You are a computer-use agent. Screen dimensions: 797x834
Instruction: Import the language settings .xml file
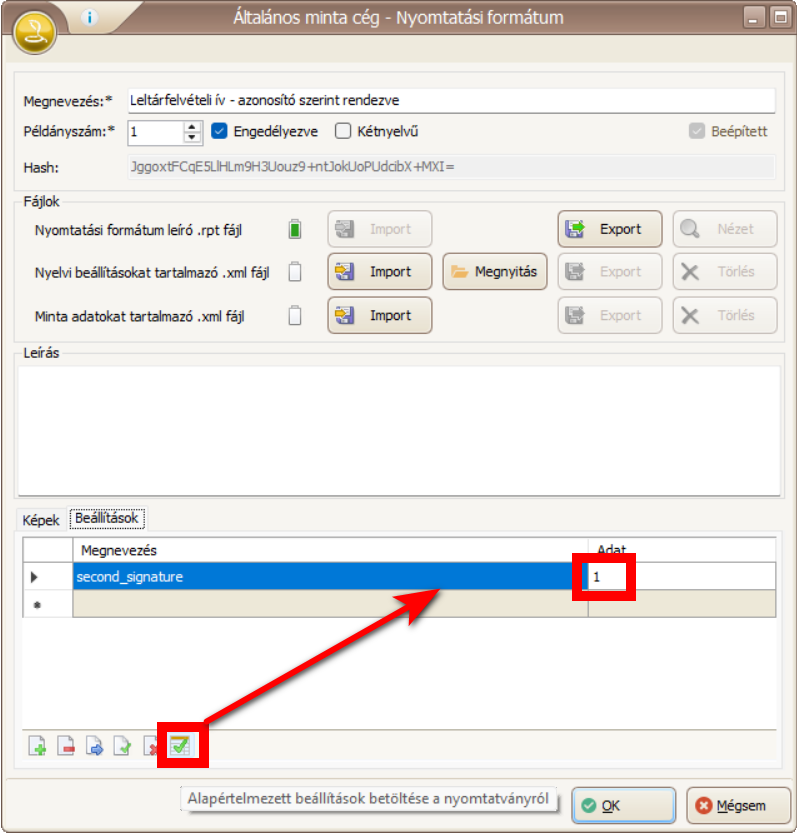pyautogui.click(x=379, y=272)
